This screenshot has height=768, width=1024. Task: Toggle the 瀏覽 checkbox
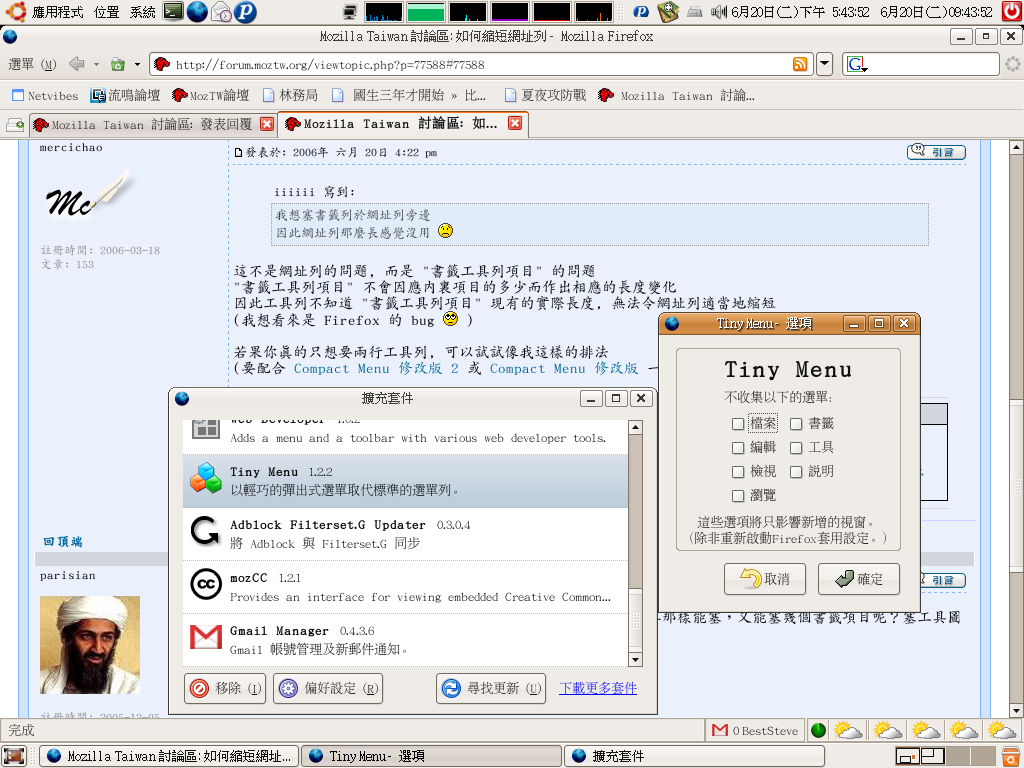[738, 496]
